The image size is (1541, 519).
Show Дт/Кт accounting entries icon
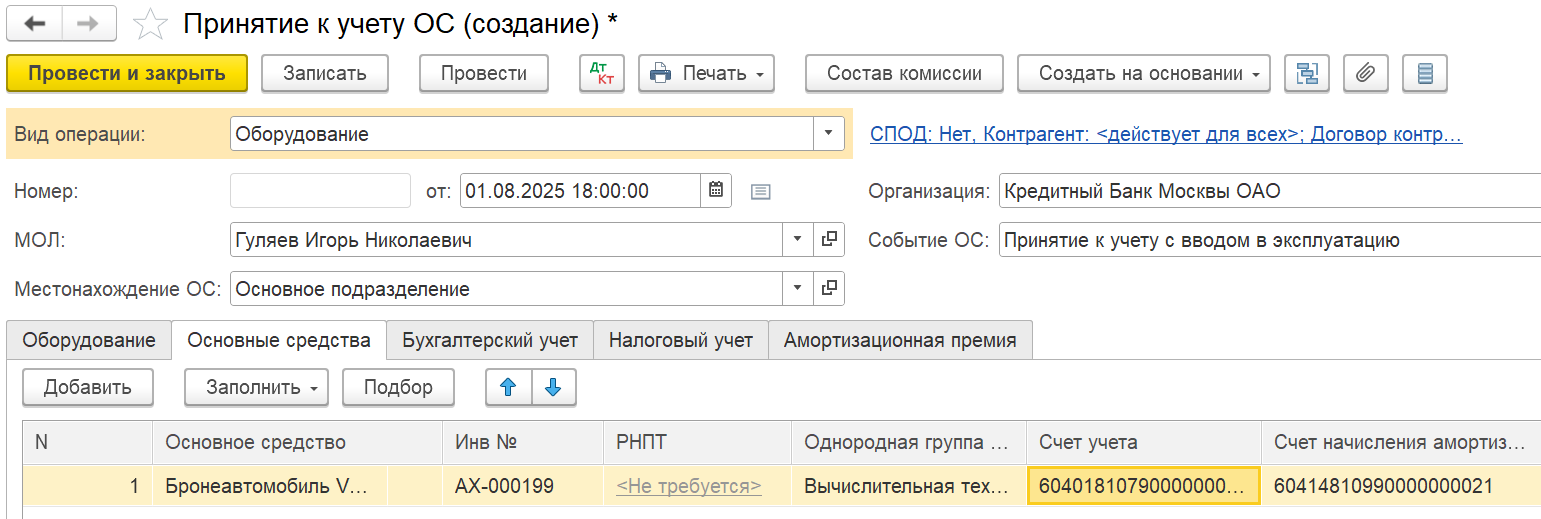coord(602,73)
